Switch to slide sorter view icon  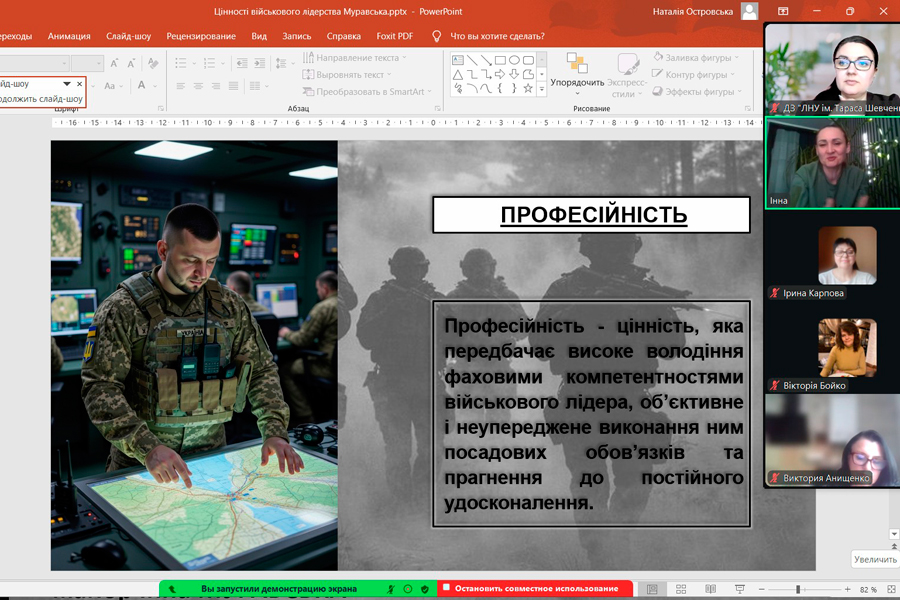click(x=681, y=589)
